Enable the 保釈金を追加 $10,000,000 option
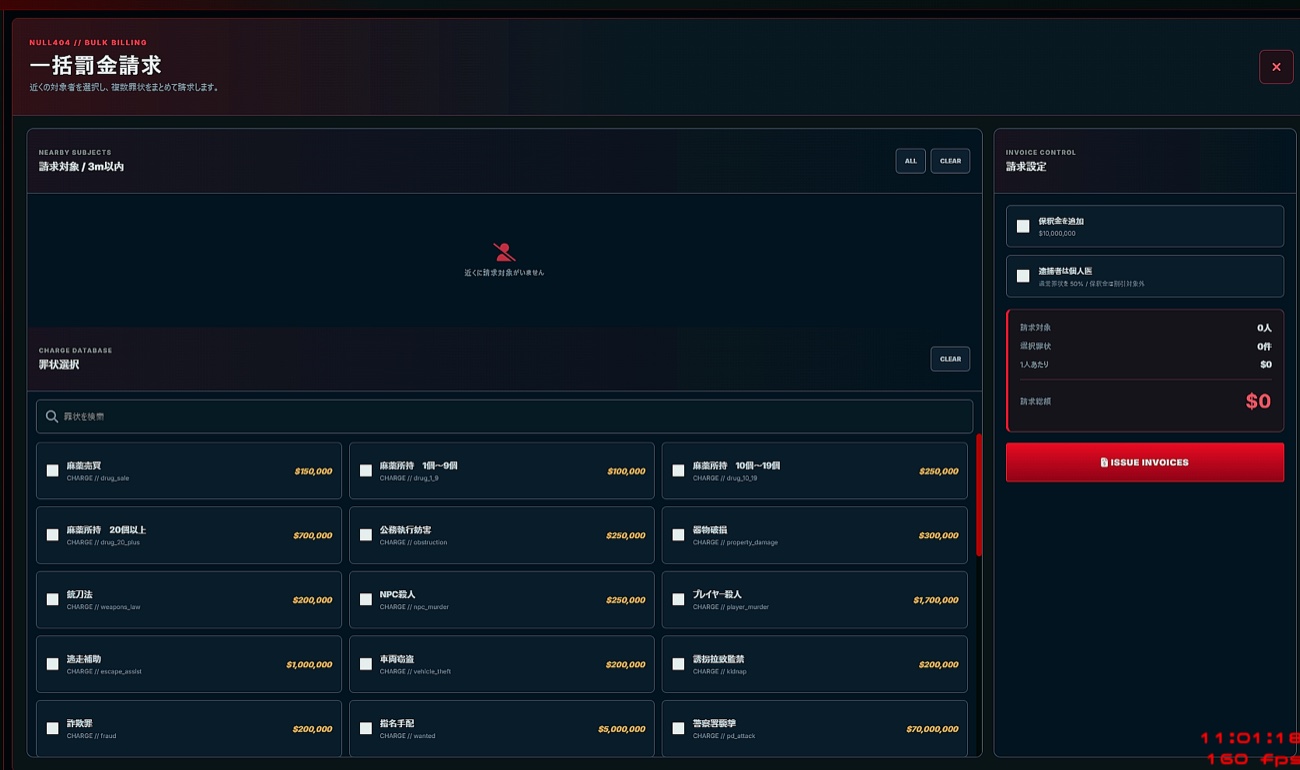This screenshot has width=1300, height=770. 1023,226
